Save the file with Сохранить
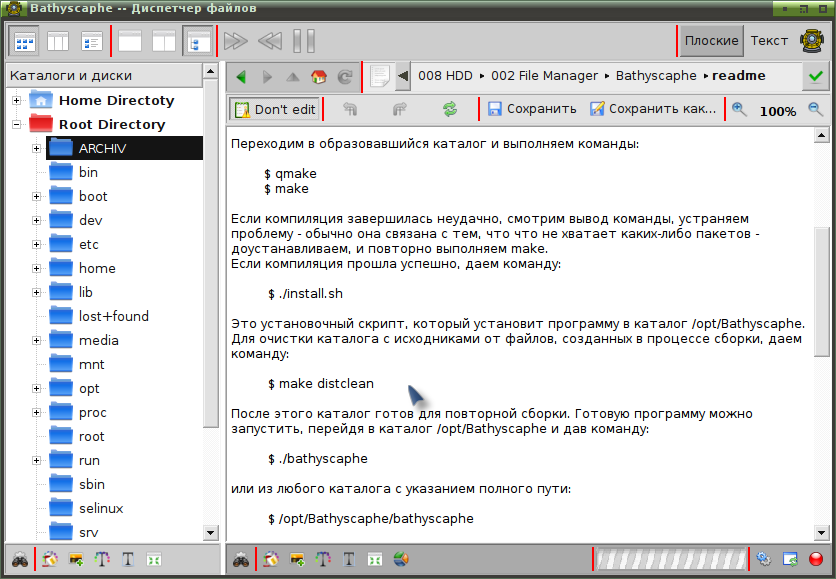 532,109
